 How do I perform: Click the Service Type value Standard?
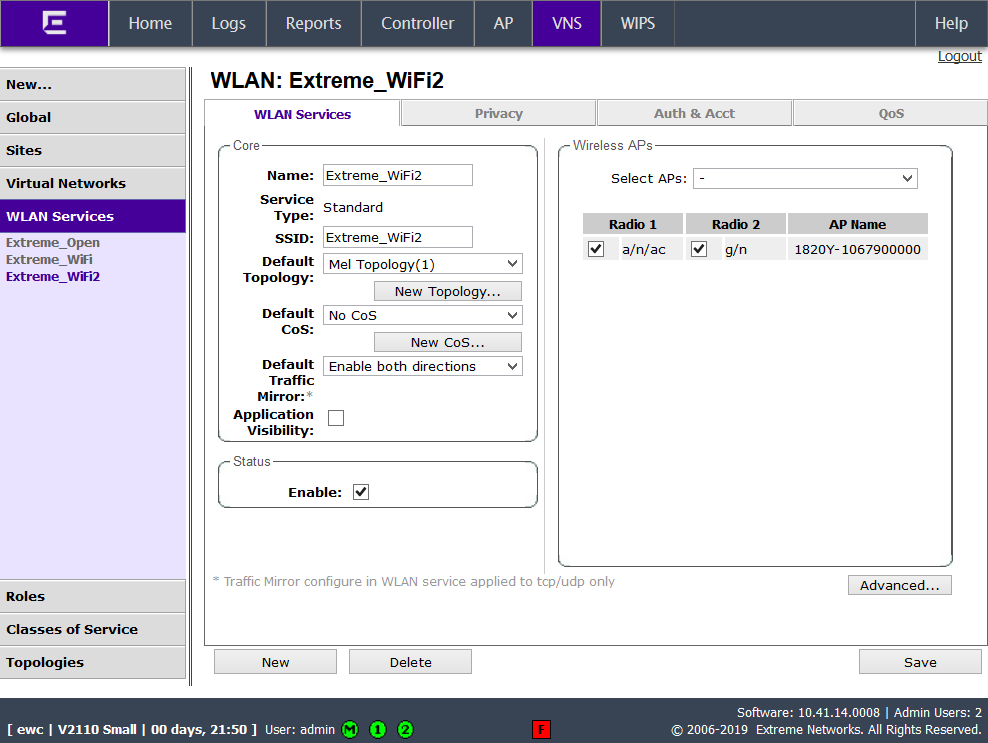click(353, 207)
